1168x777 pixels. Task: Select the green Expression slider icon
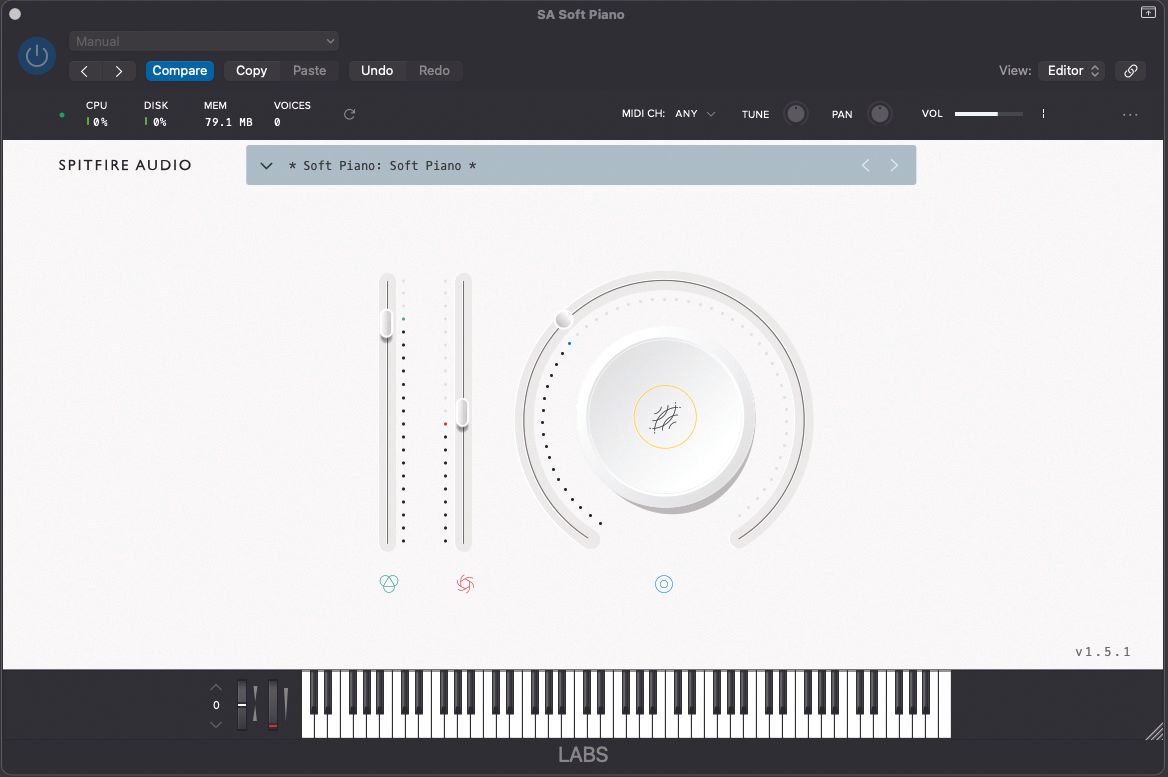389,583
